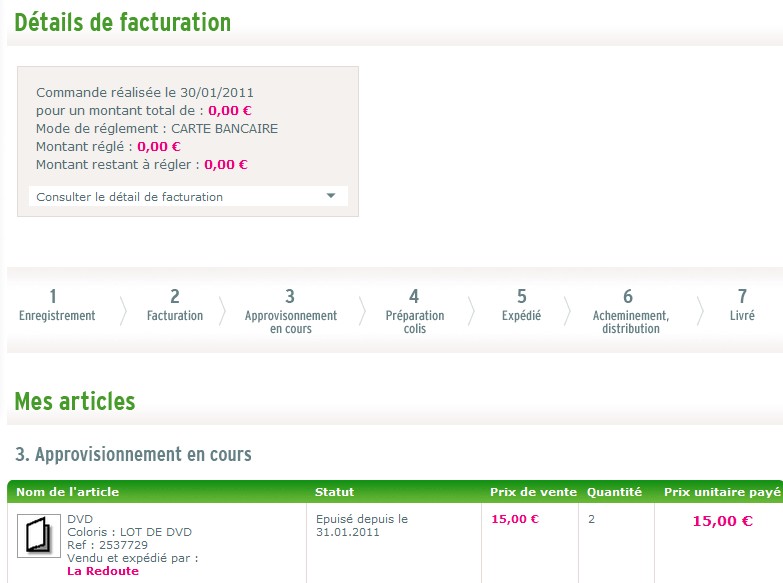Click the 'Mes articles' section heading
The height and width of the screenshot is (583, 783).
pos(75,402)
